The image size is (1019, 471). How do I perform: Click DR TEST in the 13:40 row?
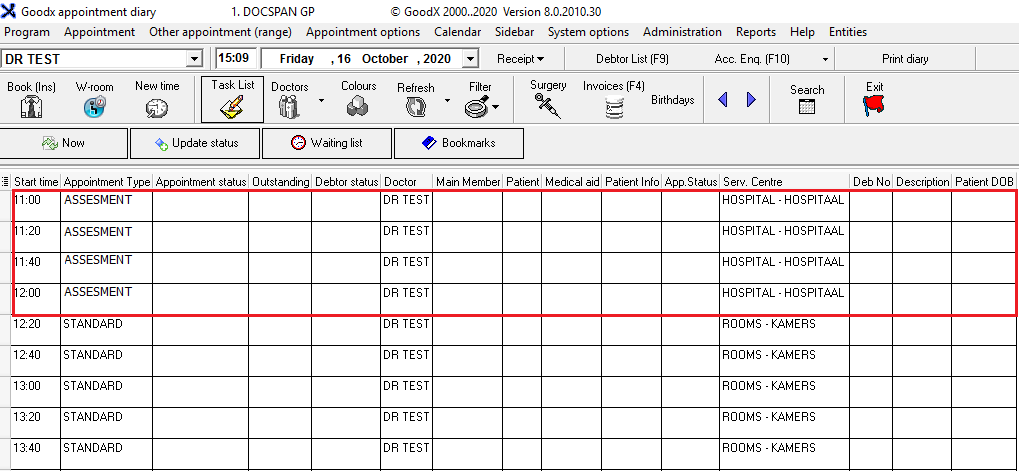point(406,448)
